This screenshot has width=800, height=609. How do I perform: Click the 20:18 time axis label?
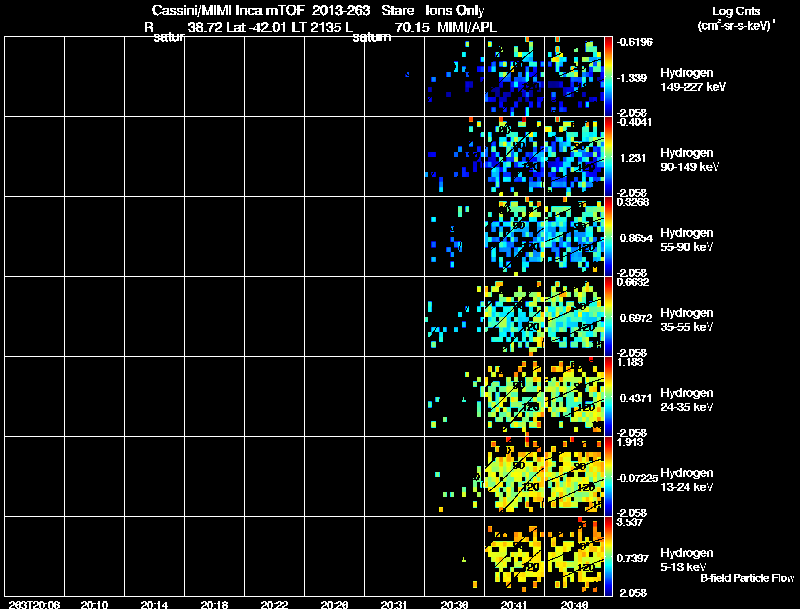(x=214, y=605)
